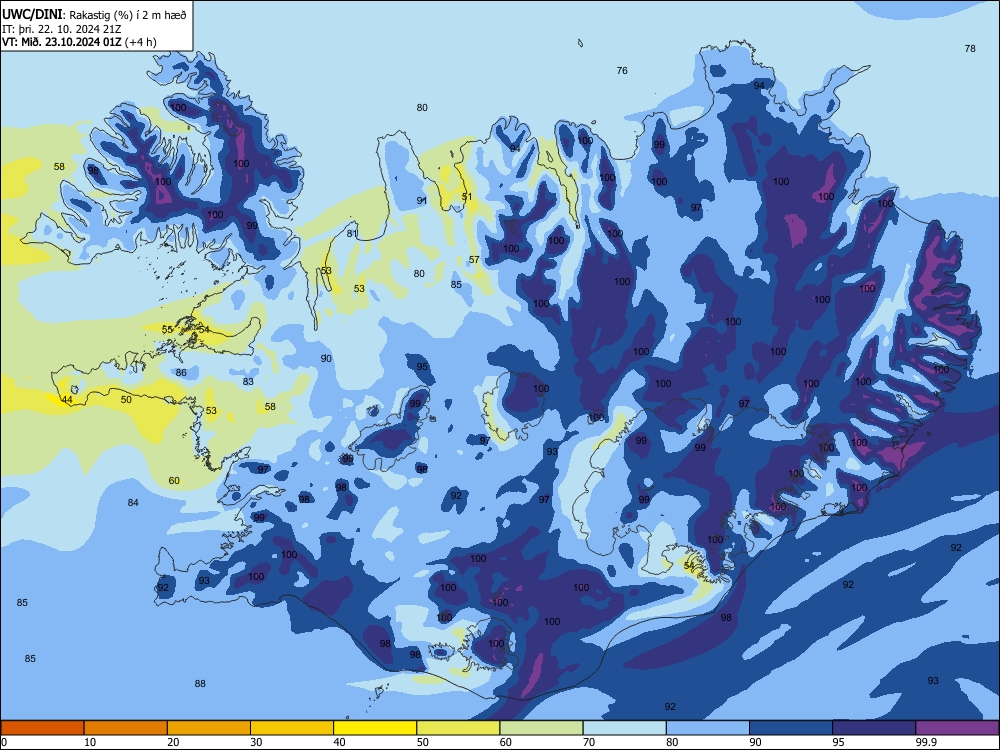Select the map value '91'
The height and width of the screenshot is (750, 1000).
[x=422, y=200]
